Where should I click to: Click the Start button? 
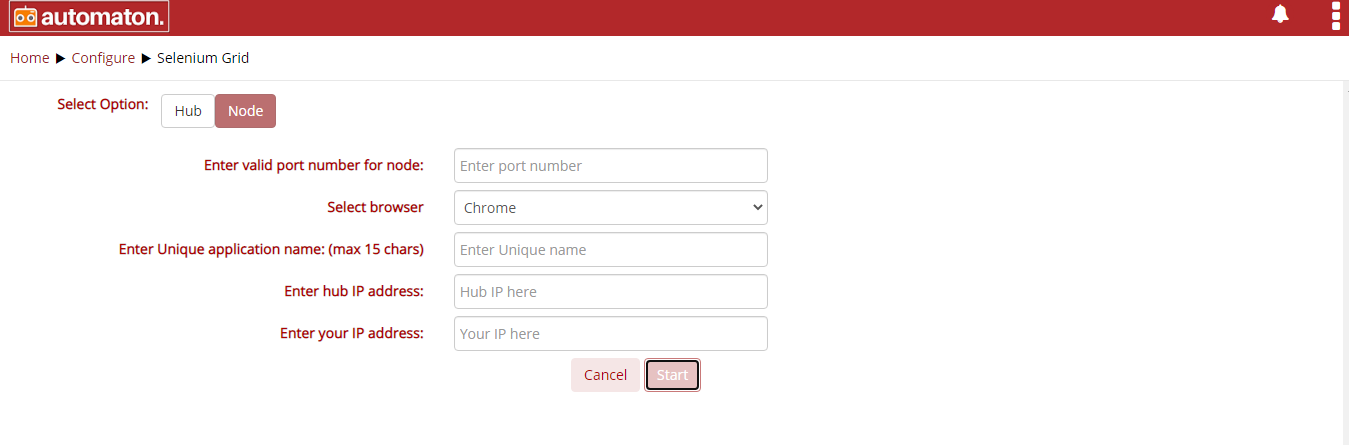[672, 375]
